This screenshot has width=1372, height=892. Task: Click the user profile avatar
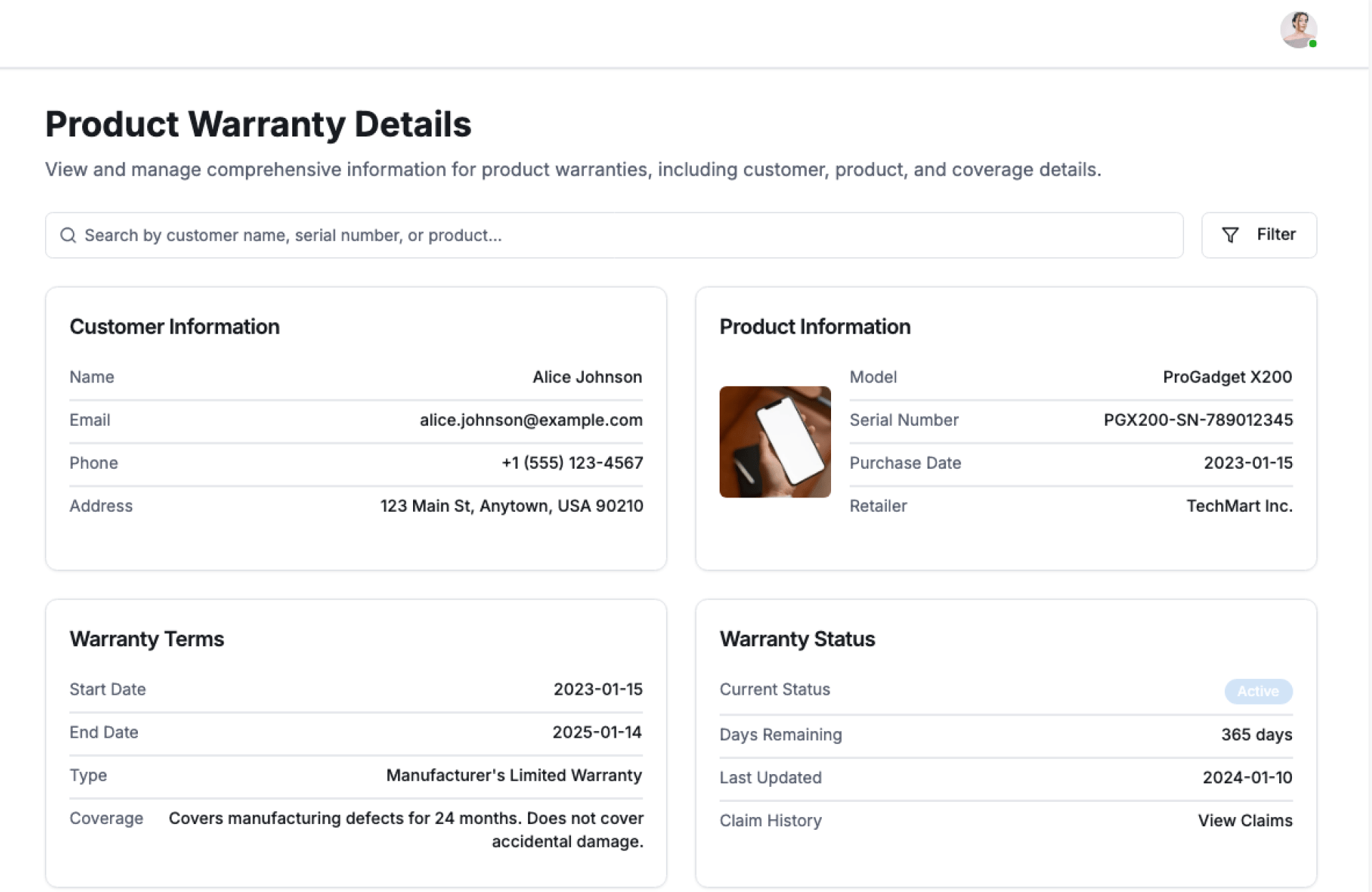click(1298, 30)
